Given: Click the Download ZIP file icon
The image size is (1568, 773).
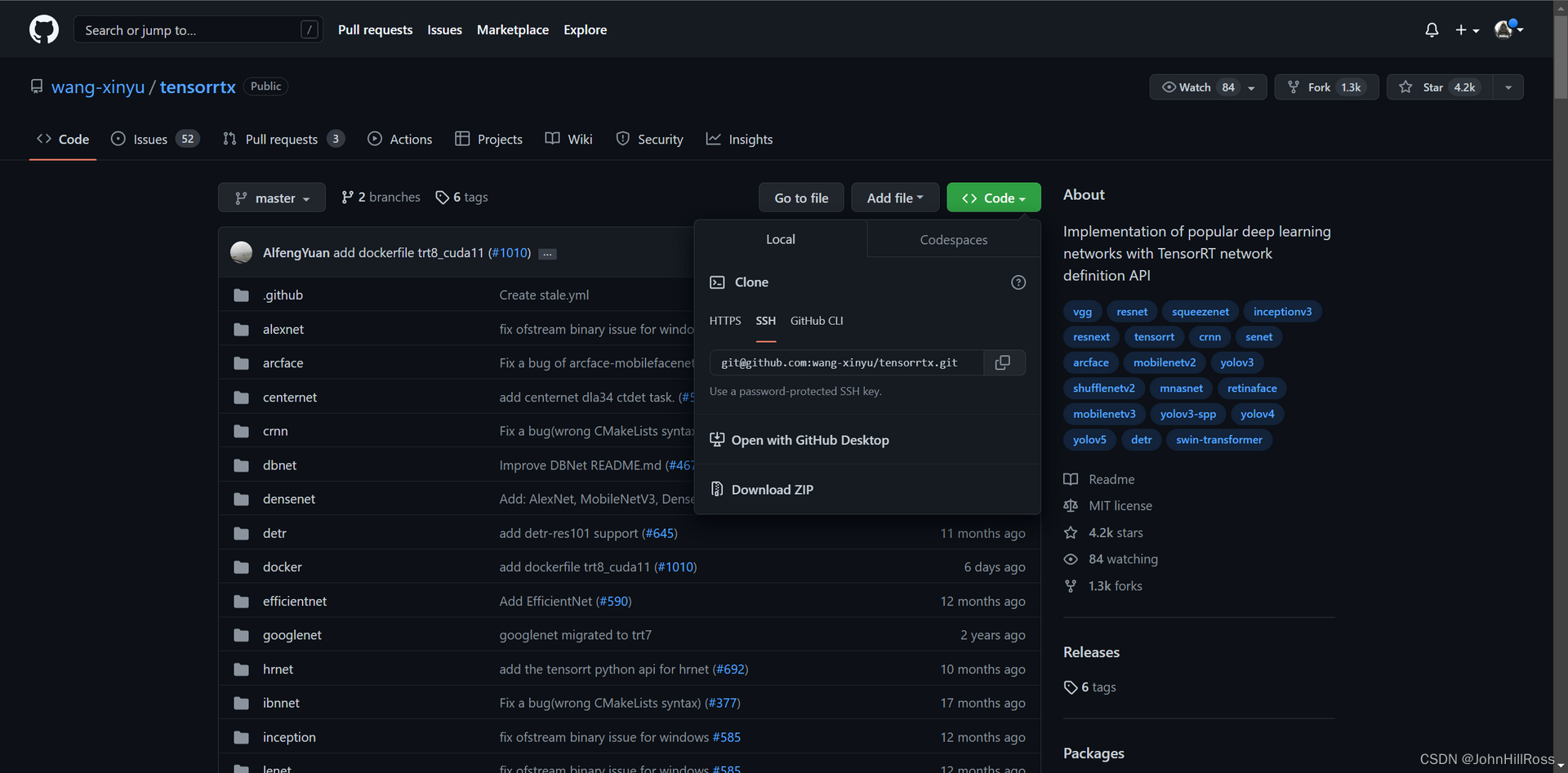Looking at the screenshot, I should point(717,489).
